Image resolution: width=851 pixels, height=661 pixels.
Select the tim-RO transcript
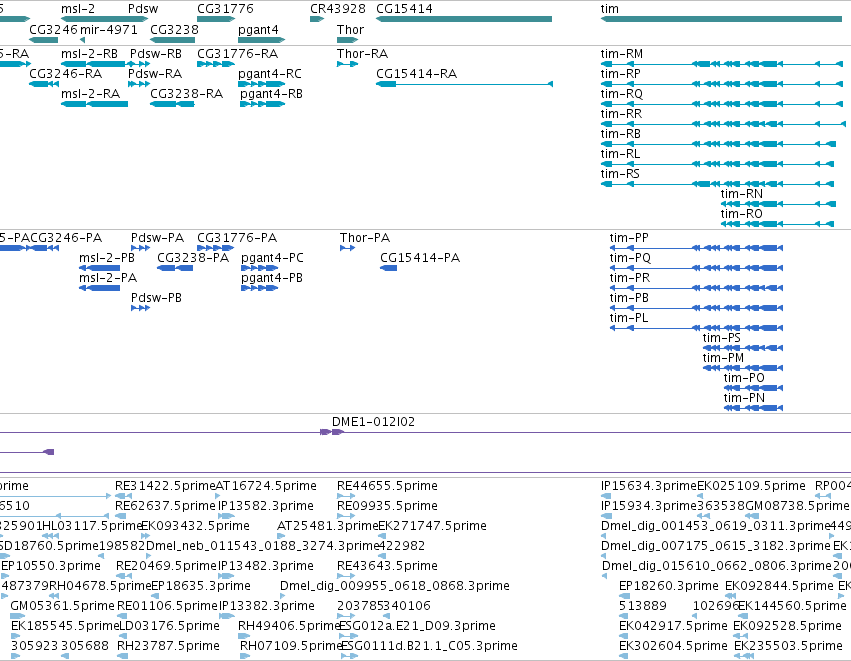pyautogui.click(x=777, y=225)
